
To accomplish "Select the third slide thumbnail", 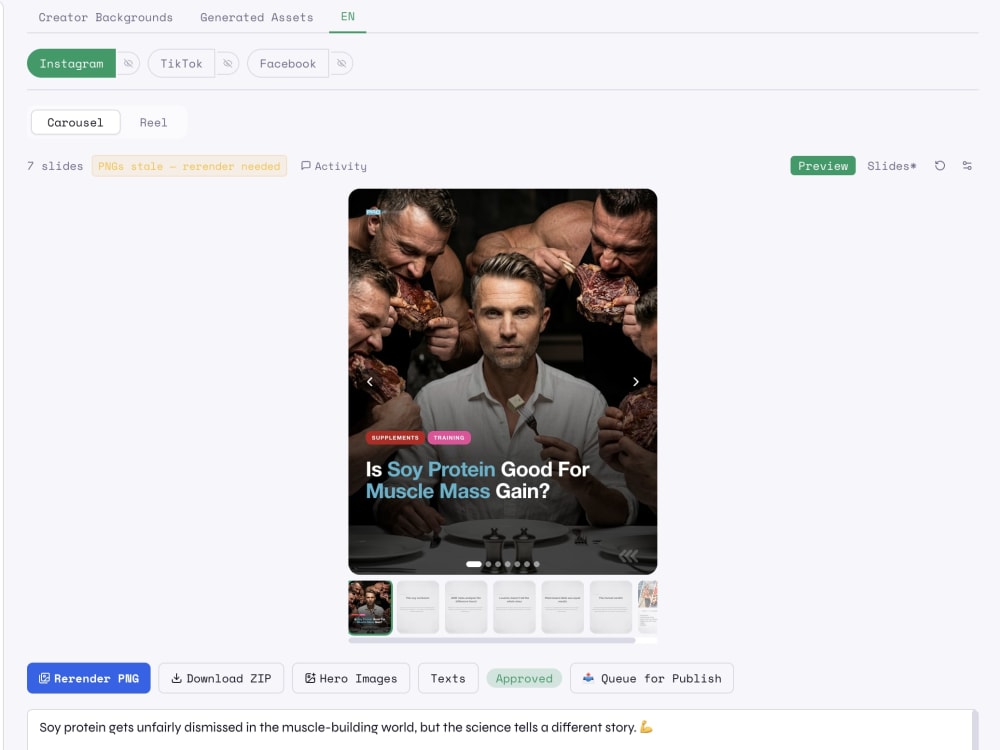I will pos(466,607).
